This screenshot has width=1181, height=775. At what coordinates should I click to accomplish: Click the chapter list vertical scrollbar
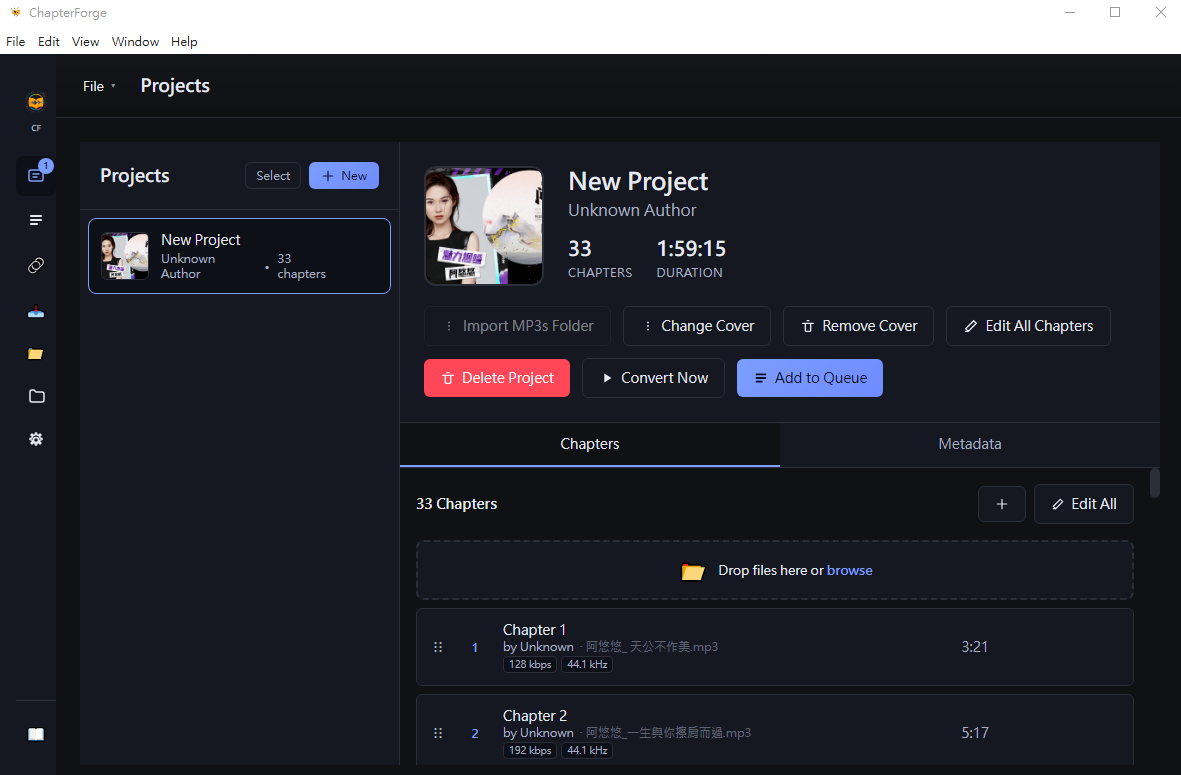1155,484
